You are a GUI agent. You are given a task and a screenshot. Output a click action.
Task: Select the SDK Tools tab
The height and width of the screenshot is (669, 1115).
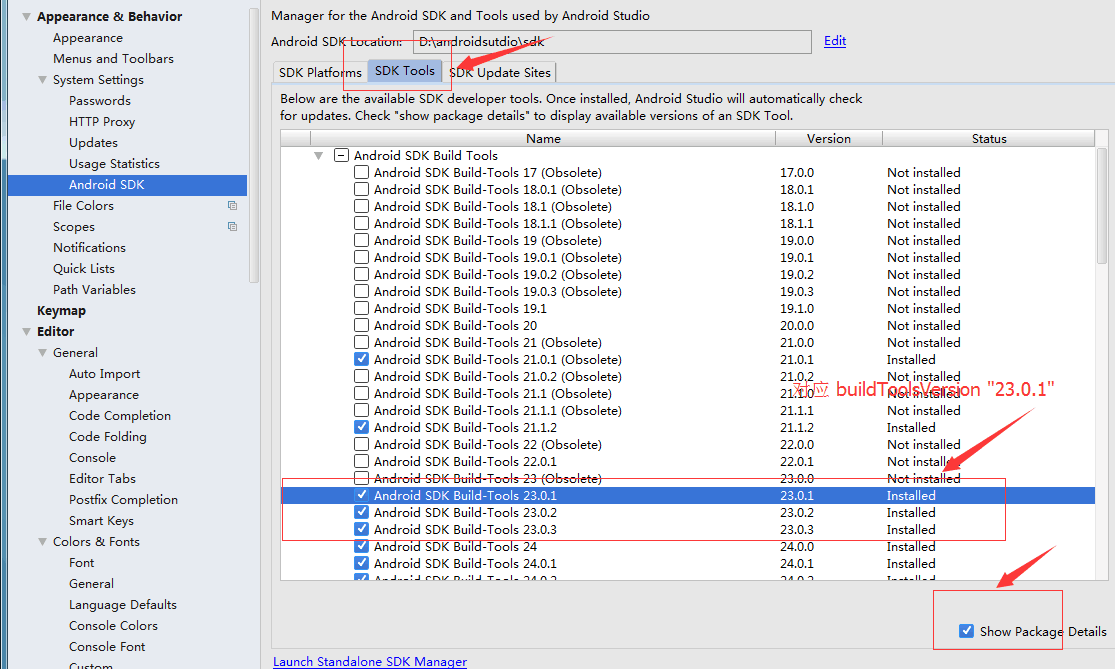tap(405, 71)
